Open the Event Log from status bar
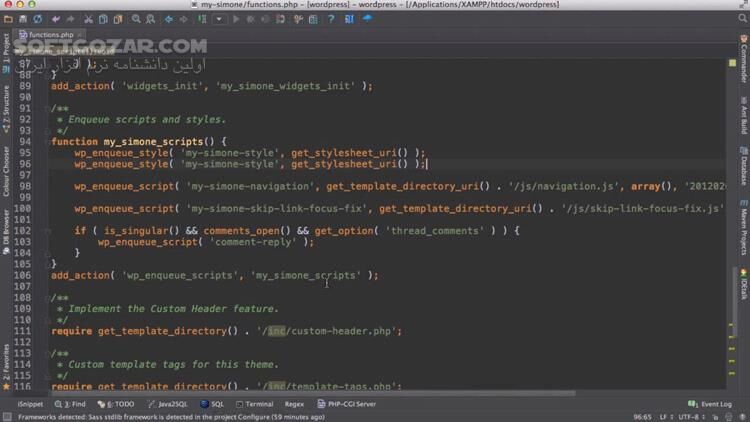 pyautogui.click(x=709, y=404)
